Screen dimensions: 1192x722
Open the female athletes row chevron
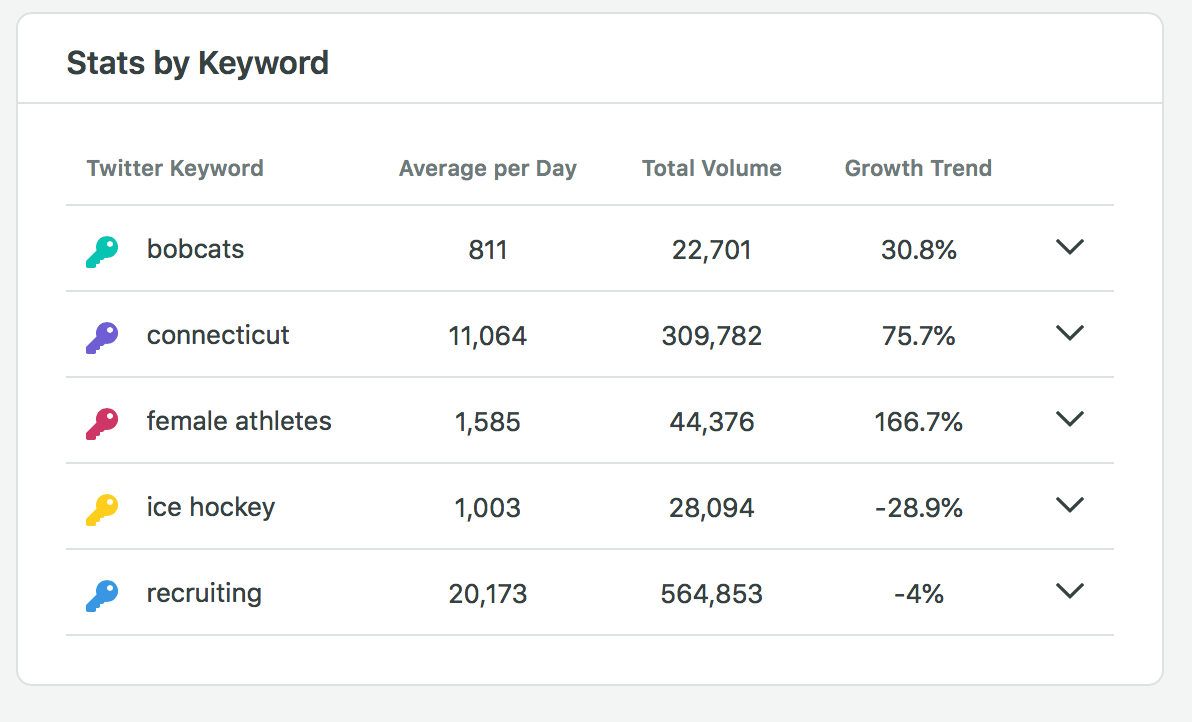coord(1070,420)
